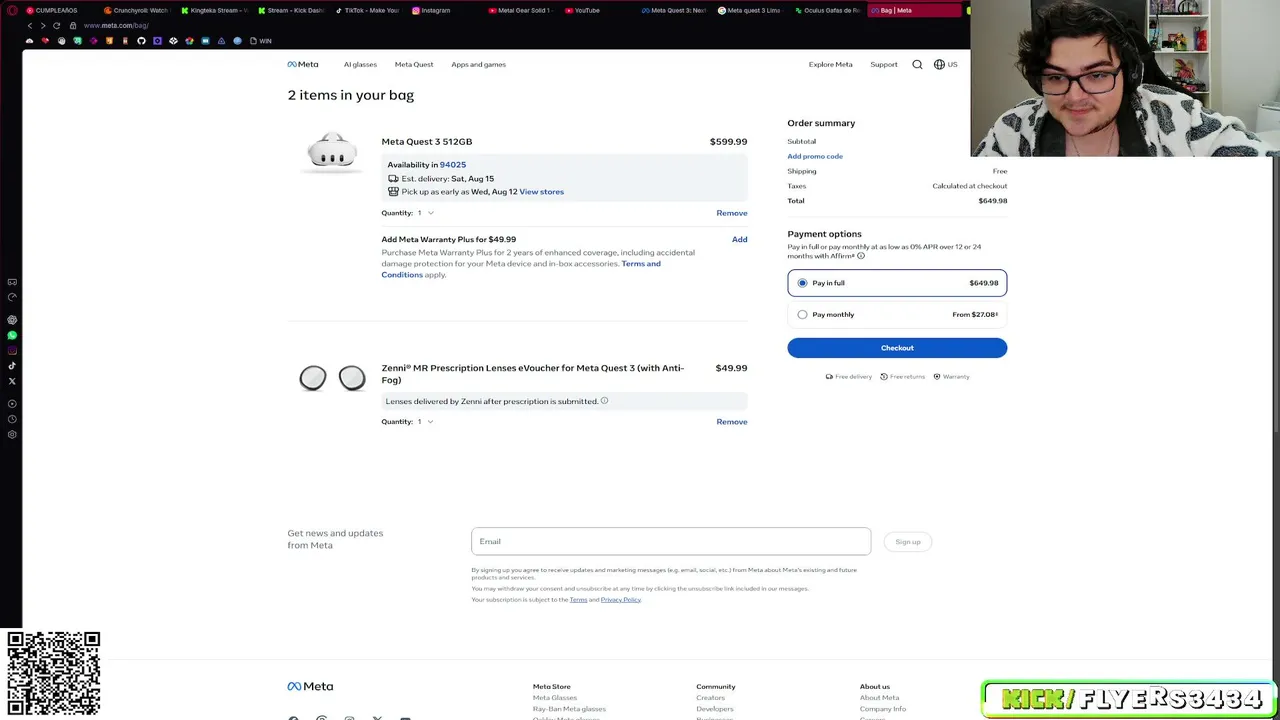Click the address bar showing meta.com/bag

click(x=116, y=25)
